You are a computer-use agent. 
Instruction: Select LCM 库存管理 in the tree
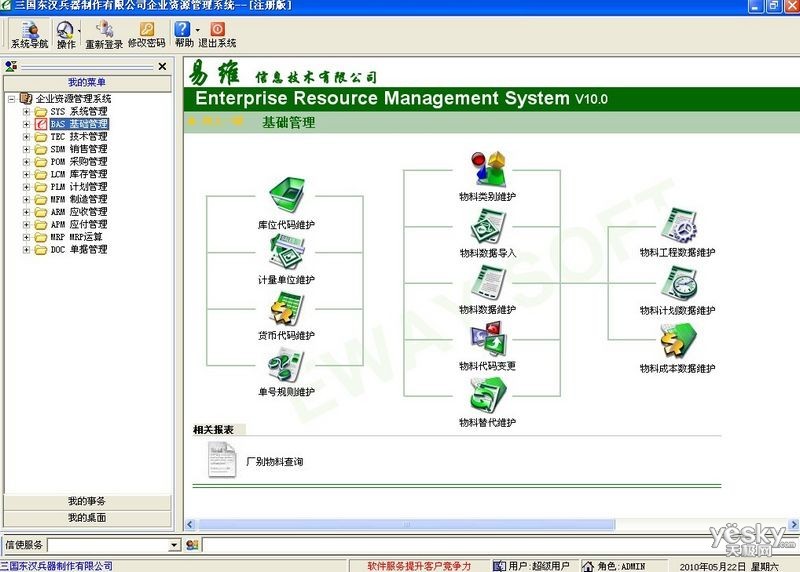pyautogui.click(x=79, y=174)
